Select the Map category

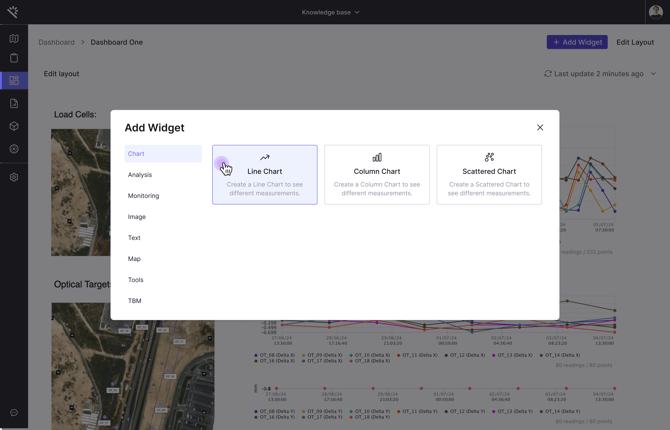(163, 259)
